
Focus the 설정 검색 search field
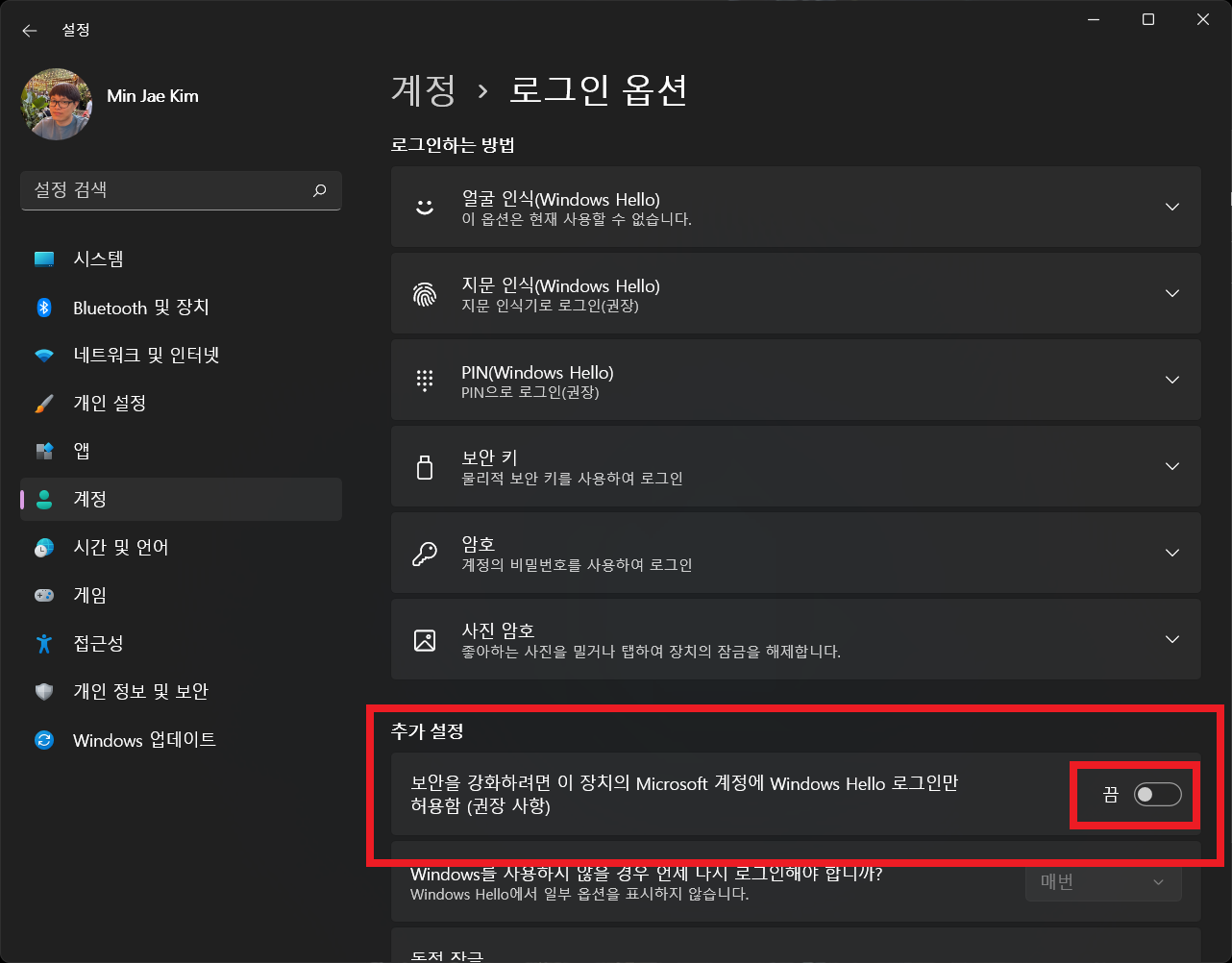tap(181, 190)
